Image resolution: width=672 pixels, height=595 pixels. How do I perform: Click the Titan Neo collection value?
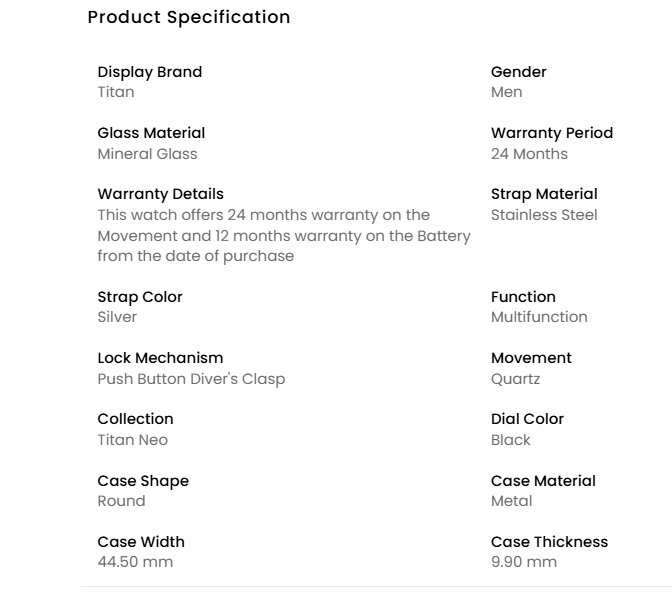(x=132, y=440)
